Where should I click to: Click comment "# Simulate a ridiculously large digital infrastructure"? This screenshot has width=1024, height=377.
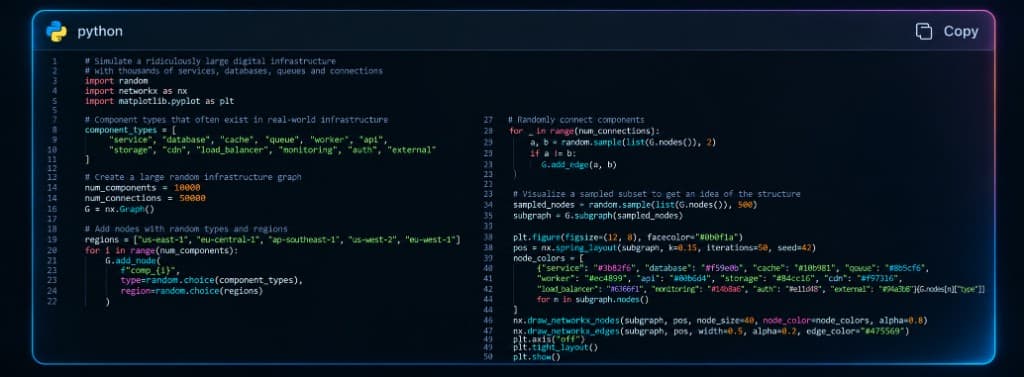coord(210,61)
